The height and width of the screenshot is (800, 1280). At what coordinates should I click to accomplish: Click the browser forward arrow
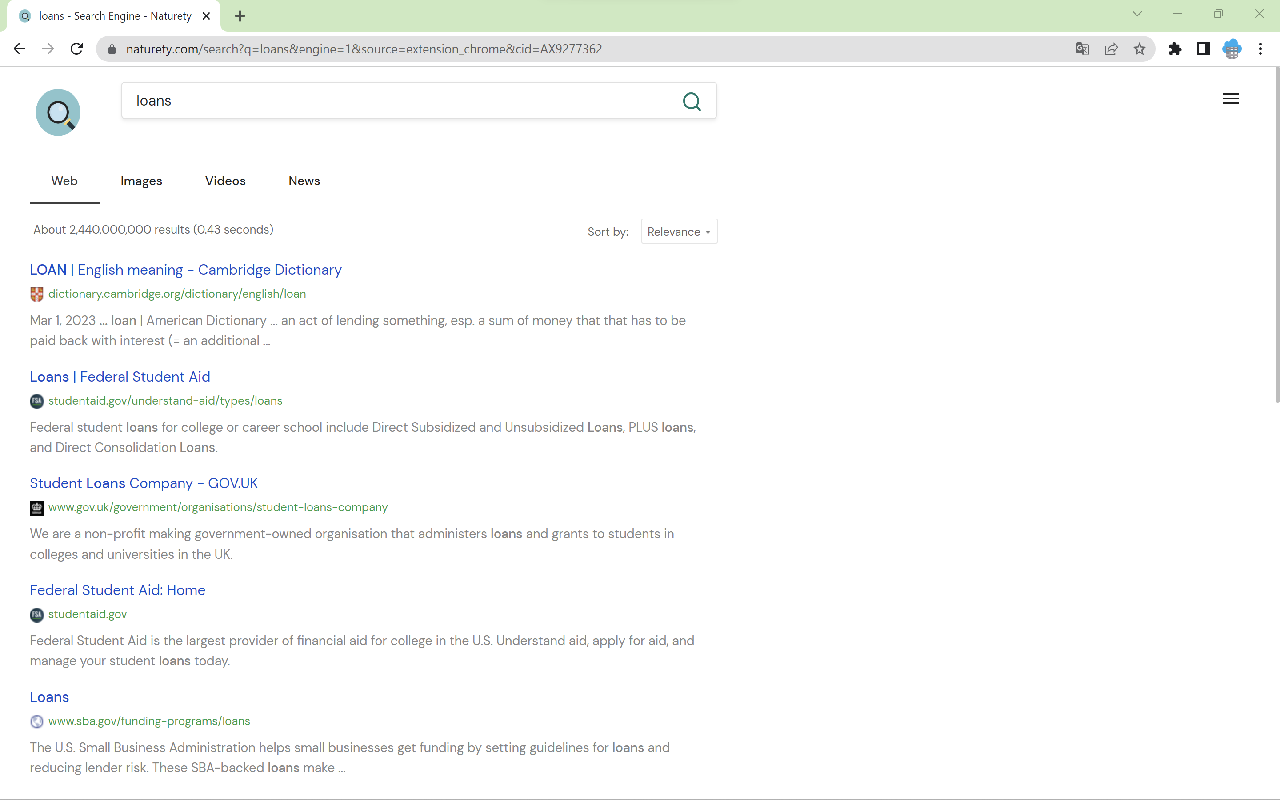pyautogui.click(x=48, y=48)
